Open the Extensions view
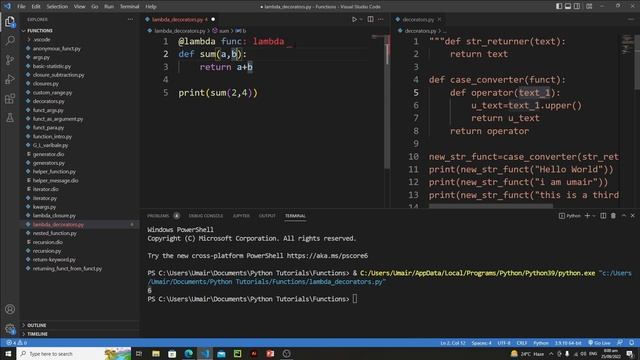The width and height of the screenshot is (640, 360). tap(10, 98)
